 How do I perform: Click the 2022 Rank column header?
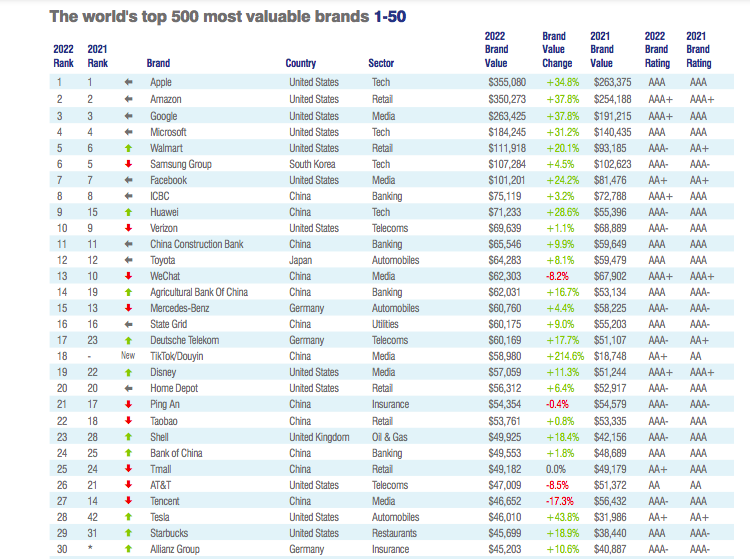(x=63, y=56)
